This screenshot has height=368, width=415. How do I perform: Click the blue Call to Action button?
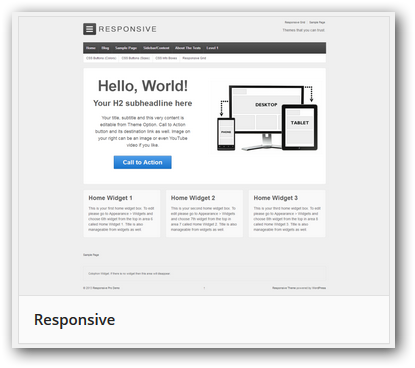coord(143,162)
